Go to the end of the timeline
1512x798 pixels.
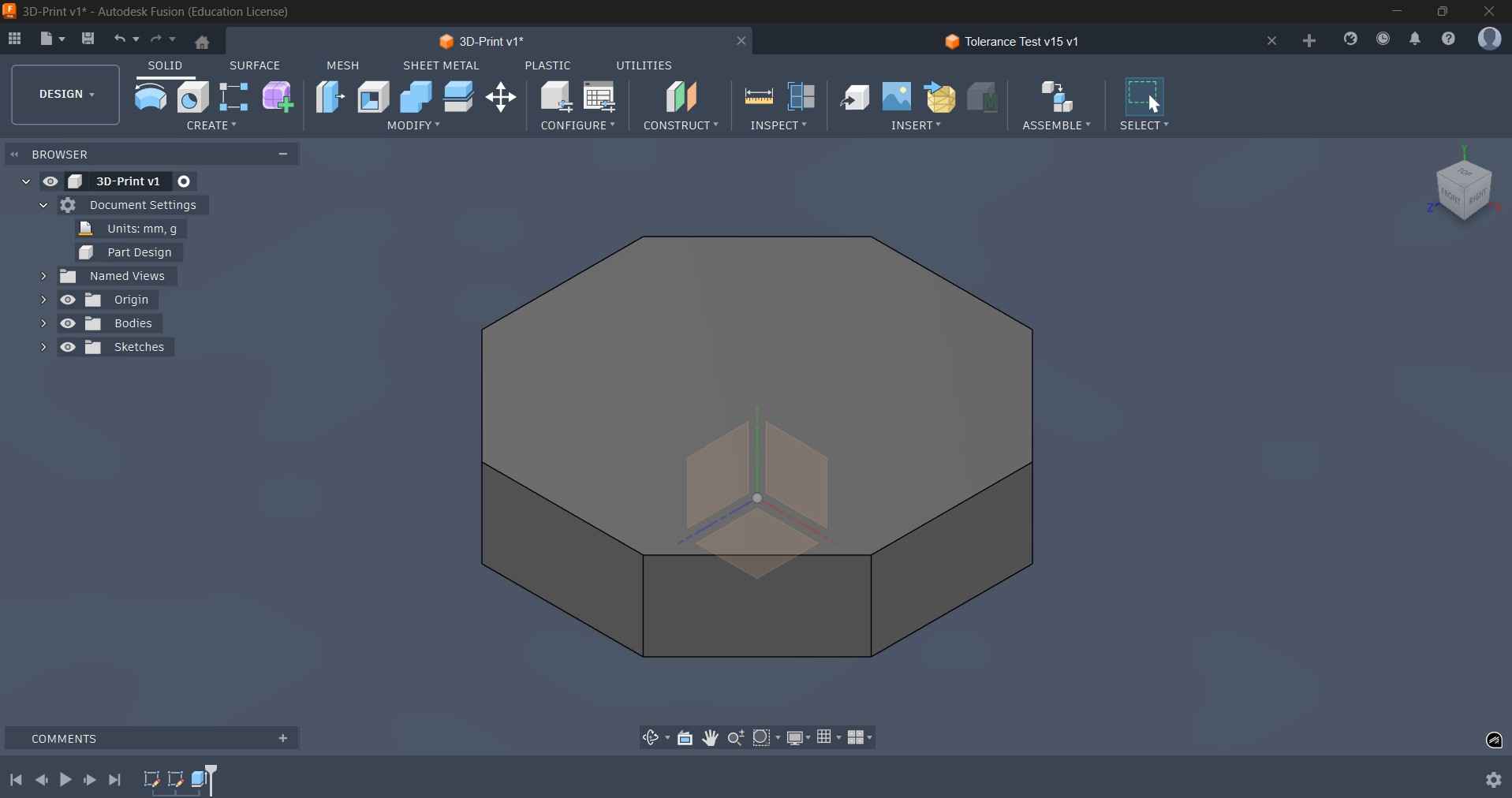(115, 780)
